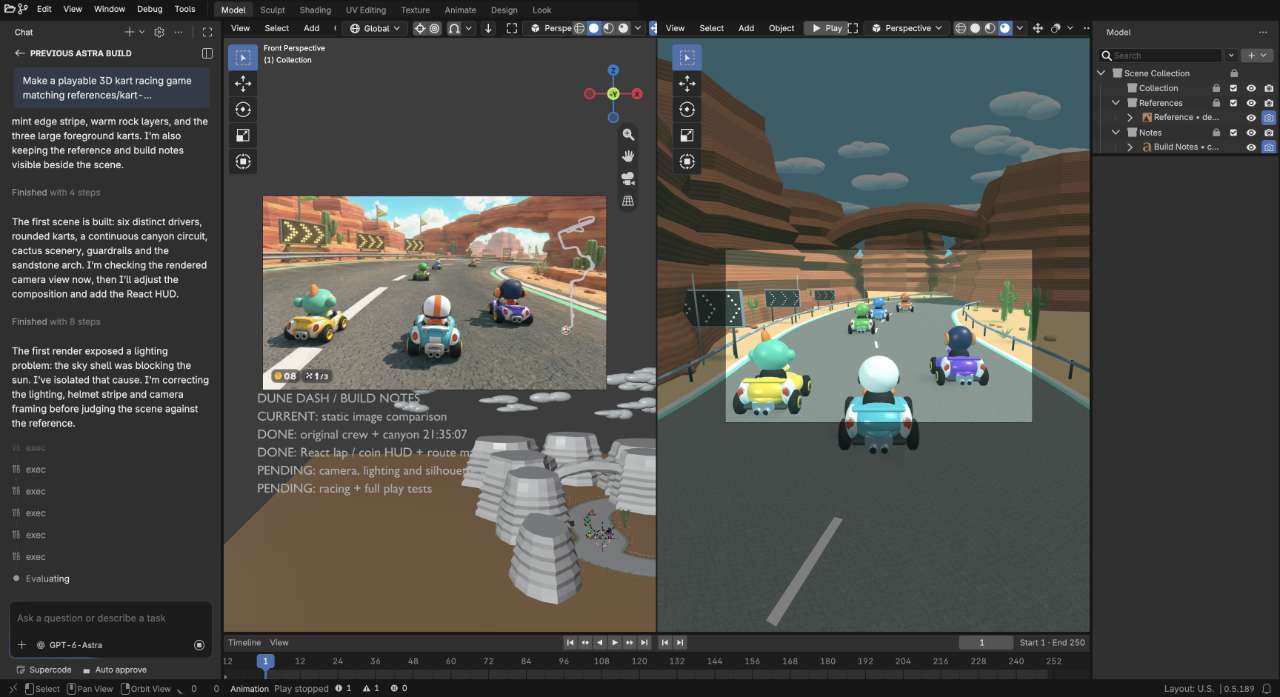The image size is (1280, 697).
Task: Click the pan hand viewport icon
Action: tap(628, 156)
